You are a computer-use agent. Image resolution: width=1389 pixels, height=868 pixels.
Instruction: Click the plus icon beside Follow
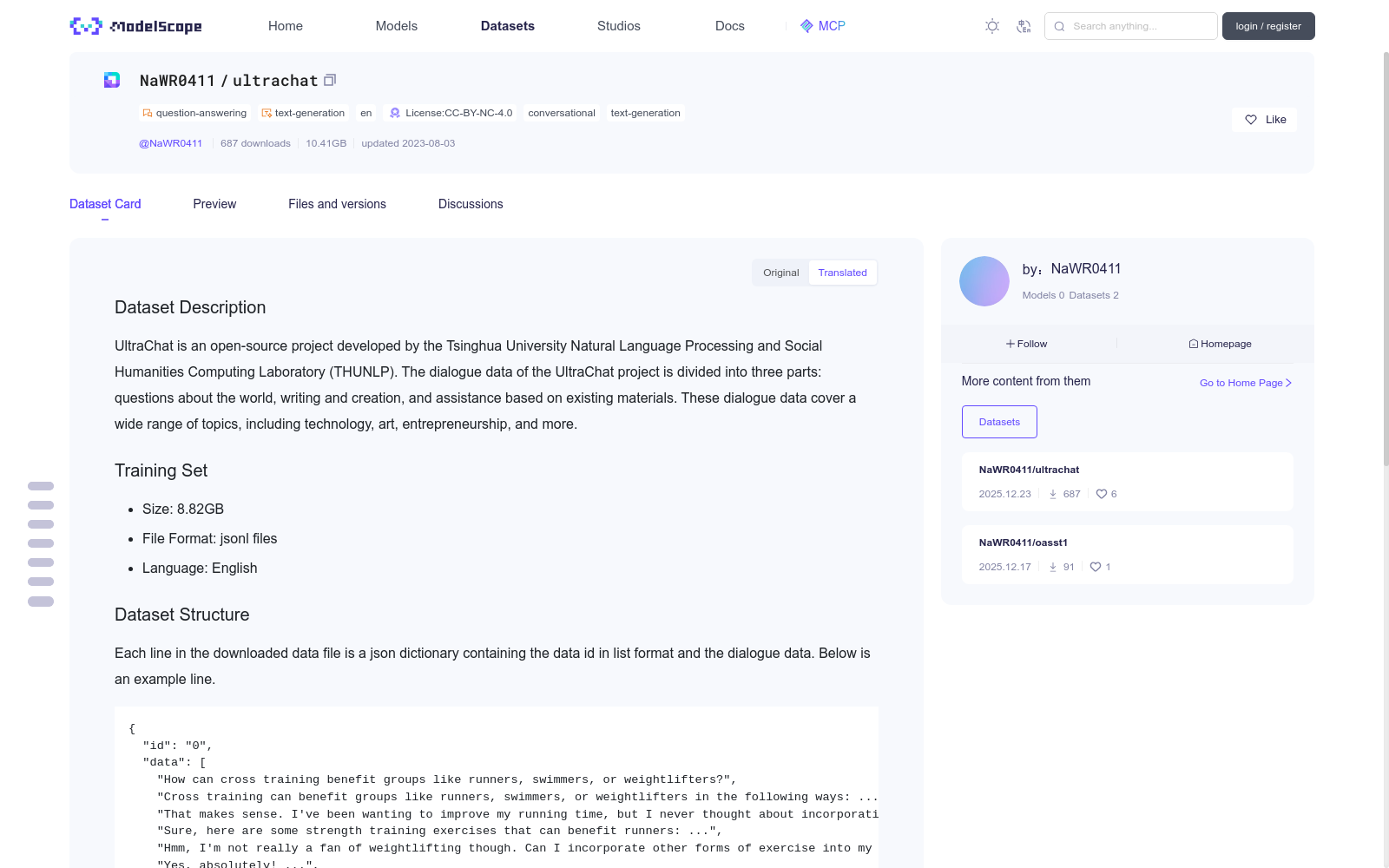click(x=1010, y=344)
